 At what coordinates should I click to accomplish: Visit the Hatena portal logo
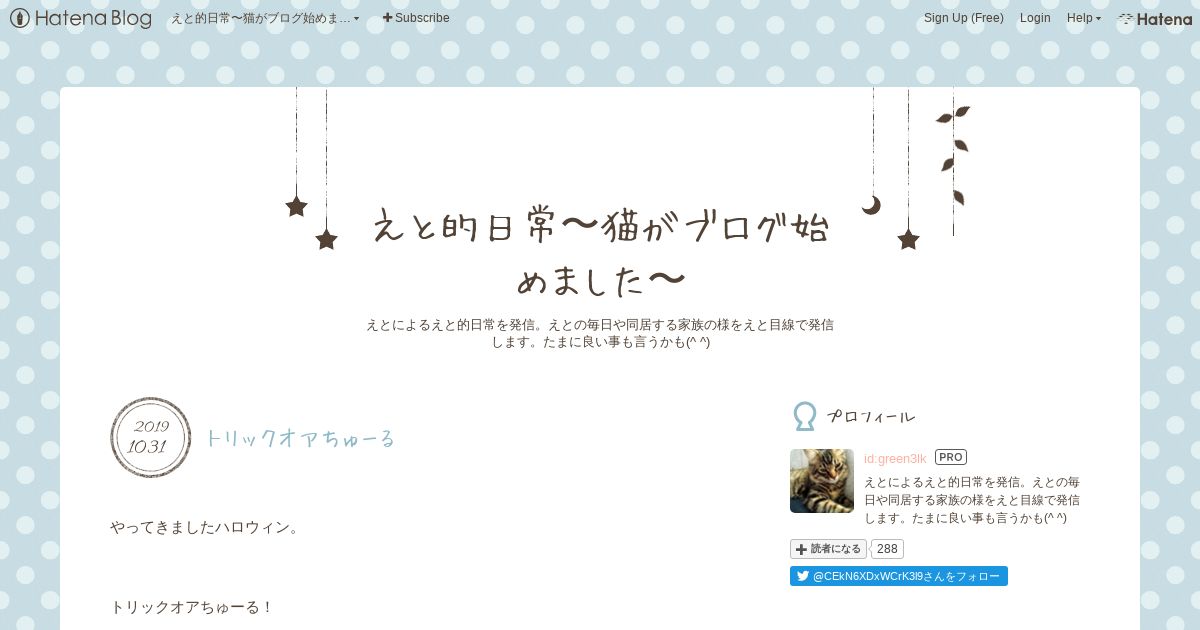click(1155, 18)
